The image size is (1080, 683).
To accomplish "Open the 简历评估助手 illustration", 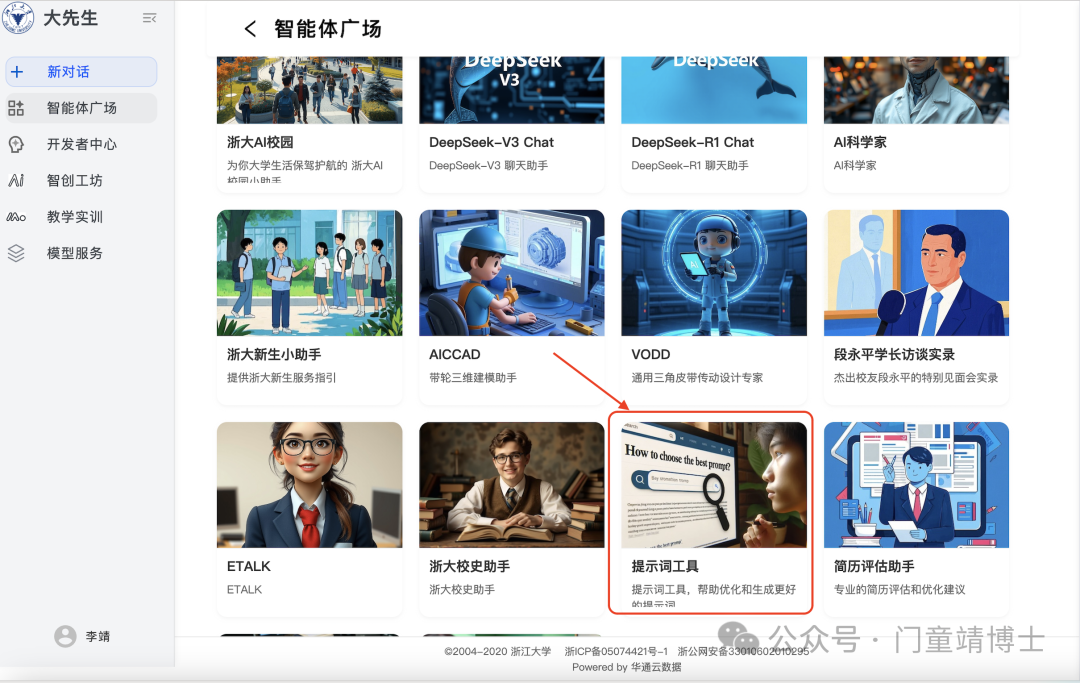I will [x=916, y=485].
